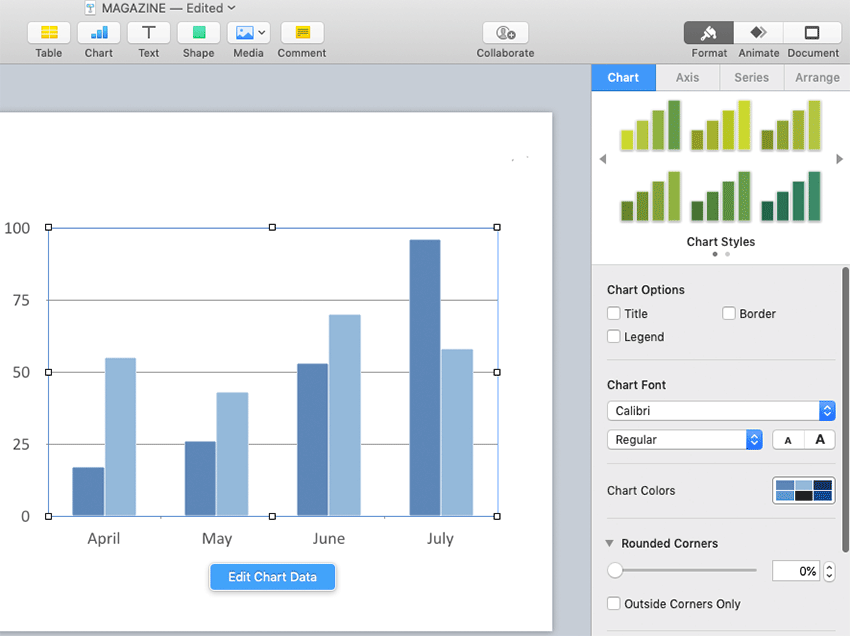Viewport: 850px width, 636px height.
Task: Click the Shape tool icon
Action: coord(198,33)
